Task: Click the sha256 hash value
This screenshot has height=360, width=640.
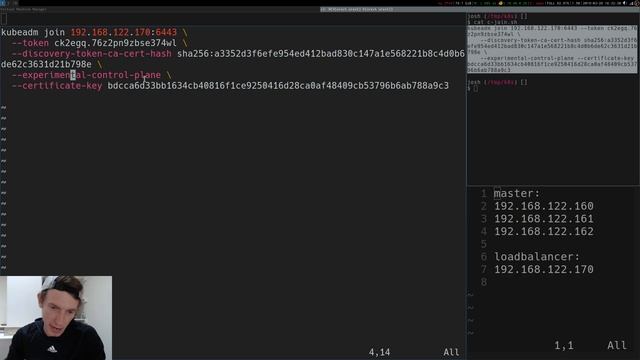Action: coord(321,53)
